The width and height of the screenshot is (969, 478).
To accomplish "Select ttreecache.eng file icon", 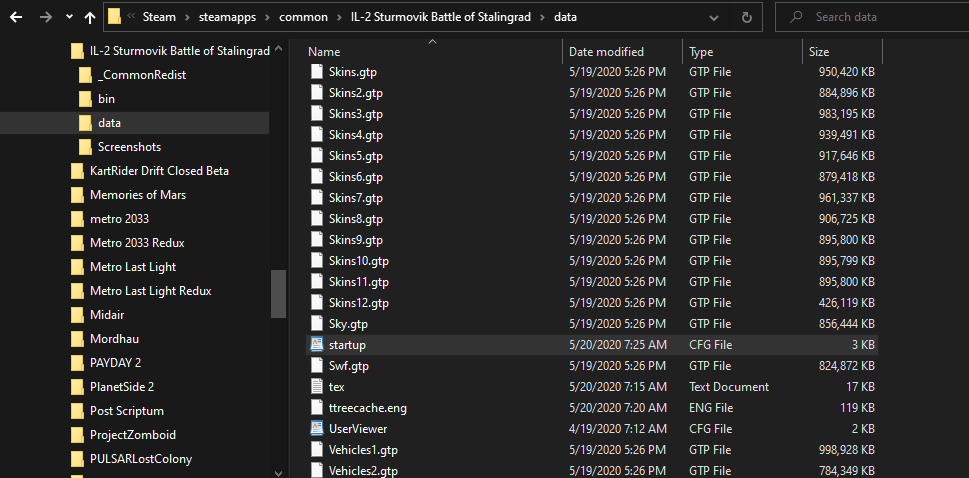I will (317, 408).
